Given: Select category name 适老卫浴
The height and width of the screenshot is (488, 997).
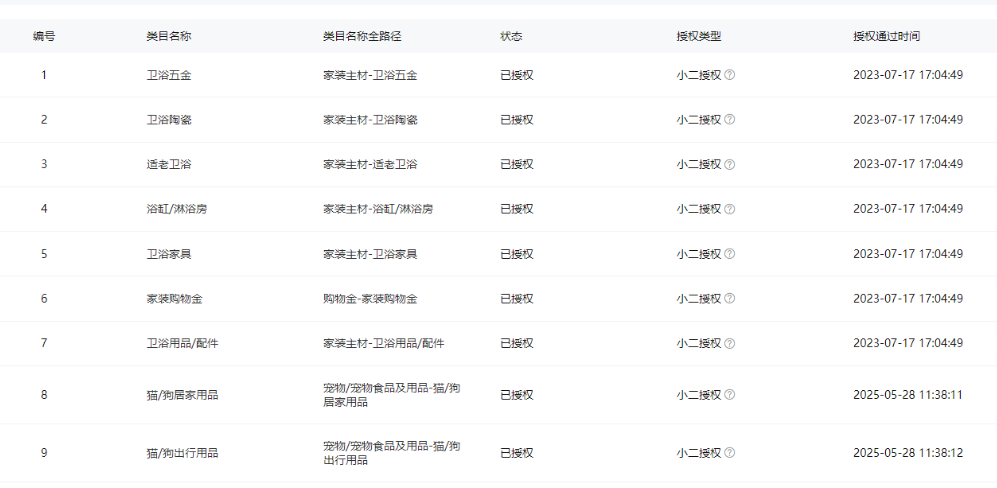Looking at the screenshot, I should pos(168,164).
